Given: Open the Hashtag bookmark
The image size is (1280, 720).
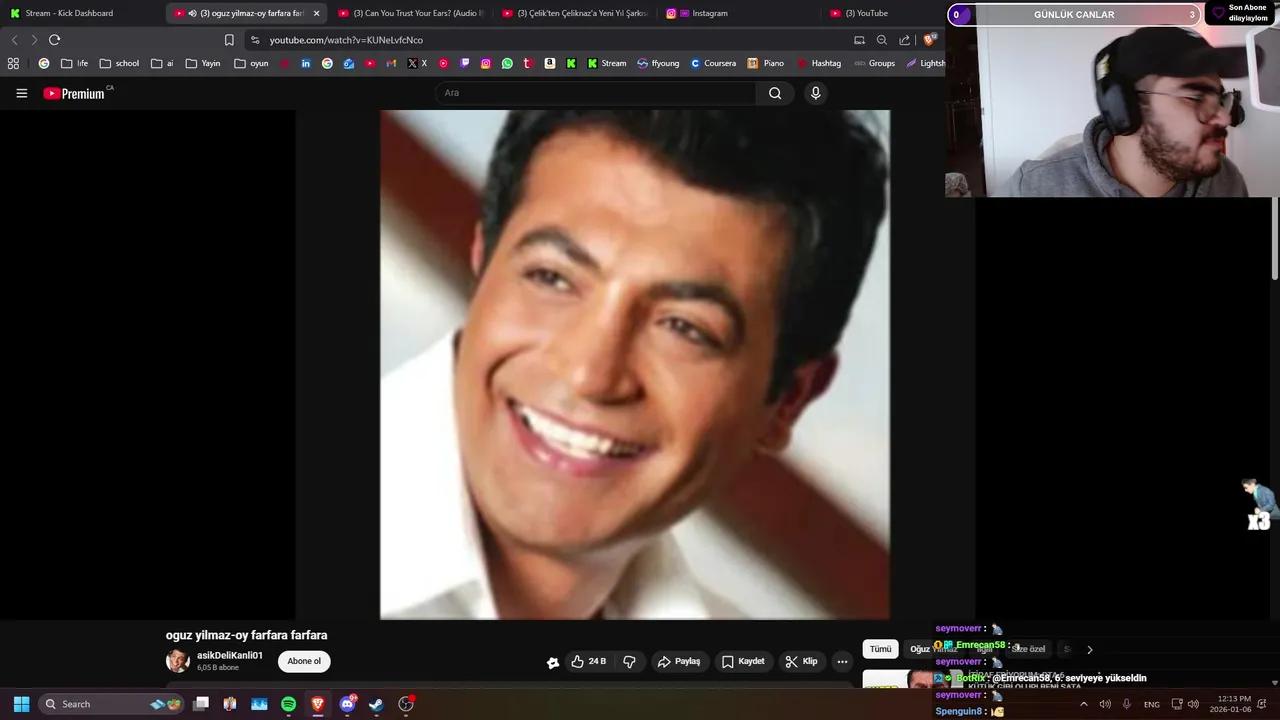Looking at the screenshot, I should (818, 63).
